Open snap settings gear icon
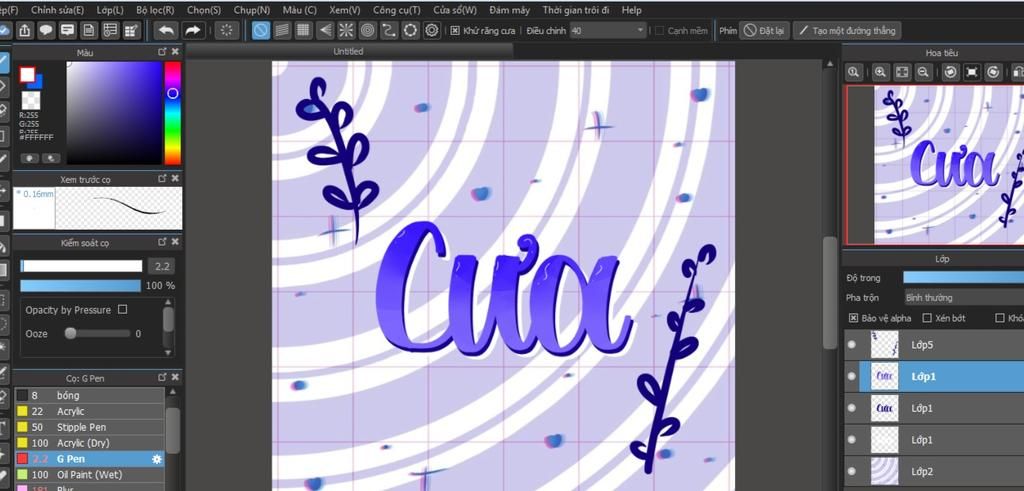This screenshot has height=491, width=1024. pyautogui.click(x=432, y=30)
